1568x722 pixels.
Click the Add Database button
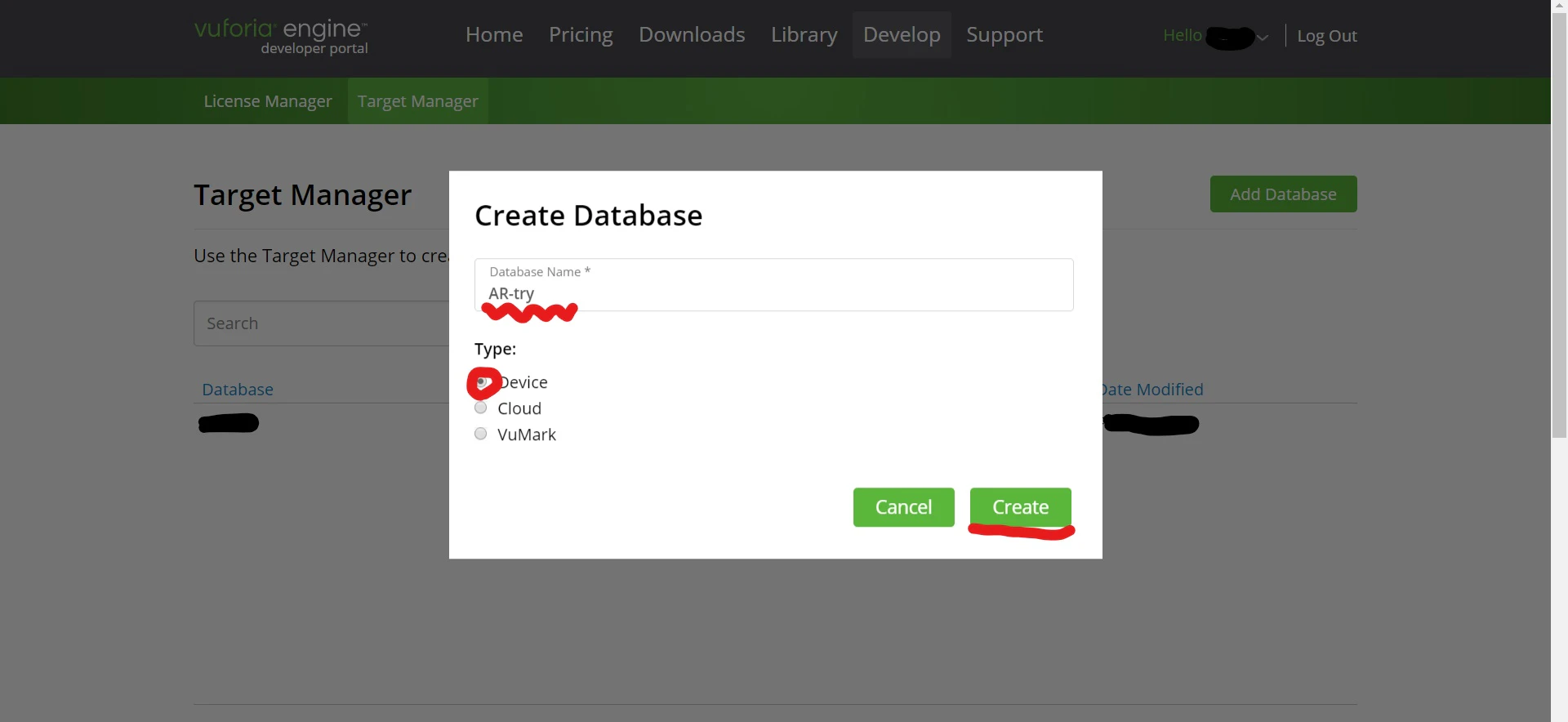pyautogui.click(x=1283, y=194)
